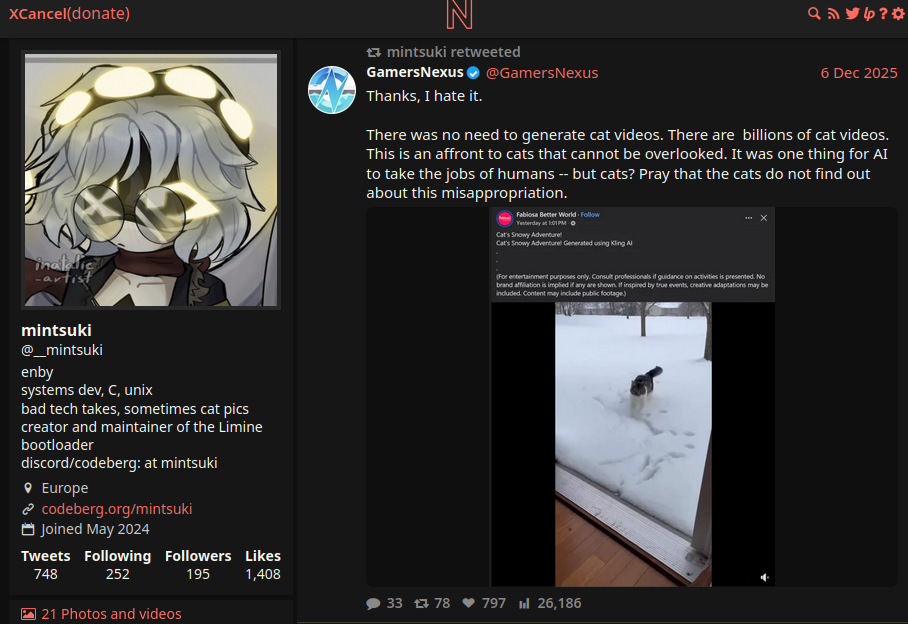Viewport: 908px width, 624px height.
Task: Click the Likes count 1,408
Action: [263, 574]
